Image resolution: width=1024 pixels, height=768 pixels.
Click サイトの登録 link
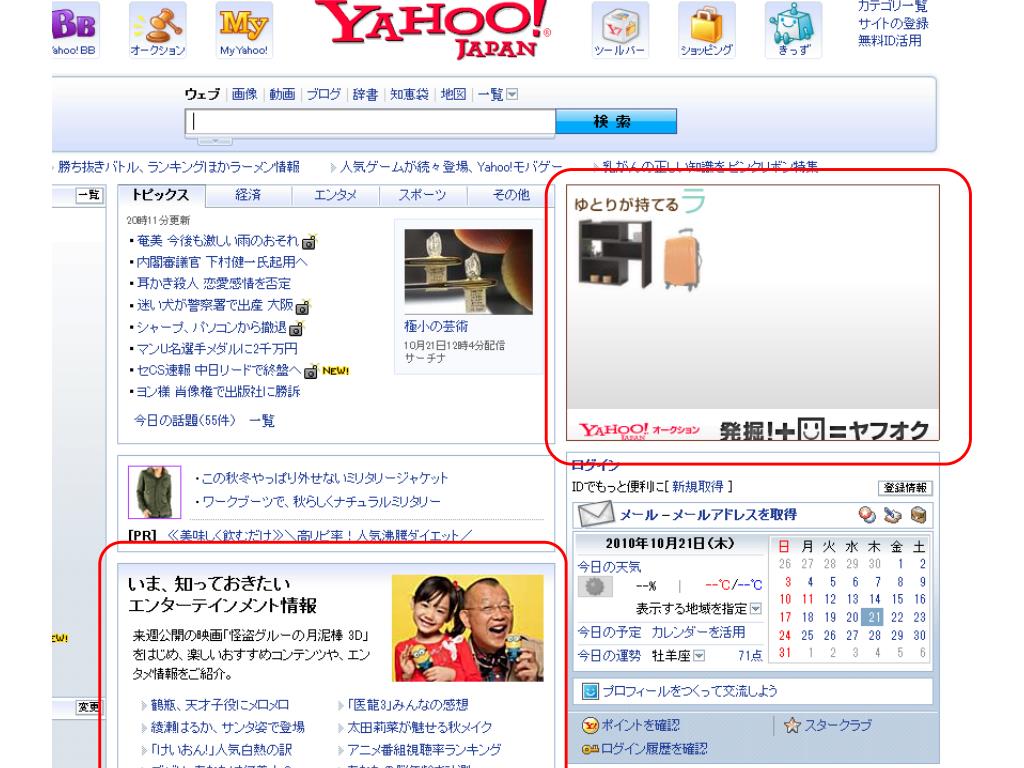tap(893, 24)
